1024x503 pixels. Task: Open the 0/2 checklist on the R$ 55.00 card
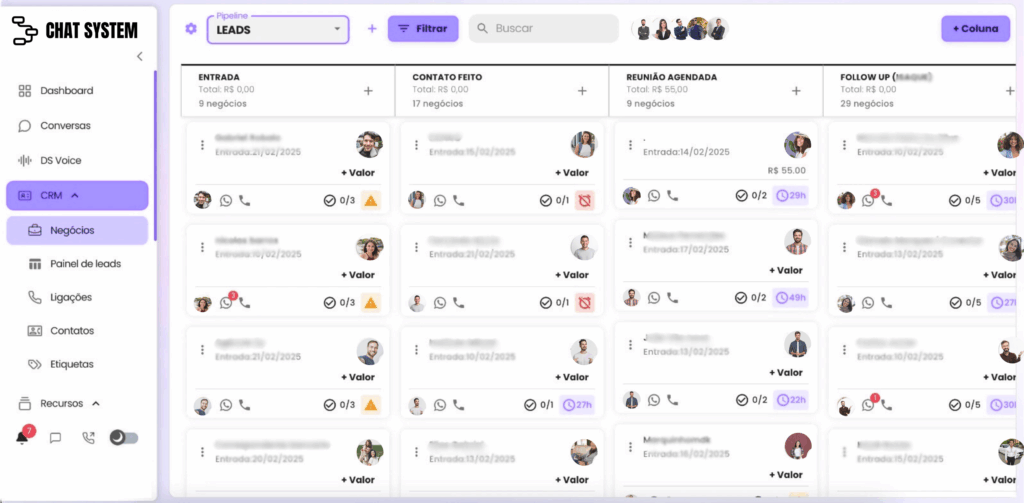[x=751, y=195]
